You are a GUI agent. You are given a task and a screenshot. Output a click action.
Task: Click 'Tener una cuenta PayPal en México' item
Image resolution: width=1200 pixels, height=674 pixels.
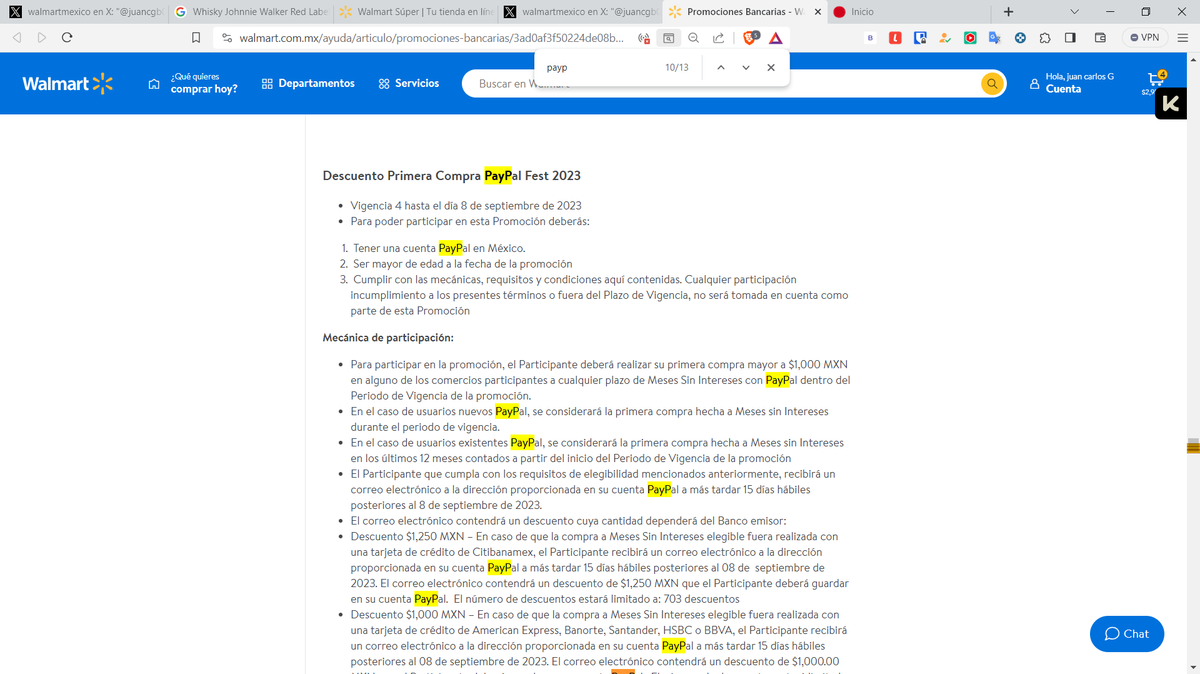point(439,248)
